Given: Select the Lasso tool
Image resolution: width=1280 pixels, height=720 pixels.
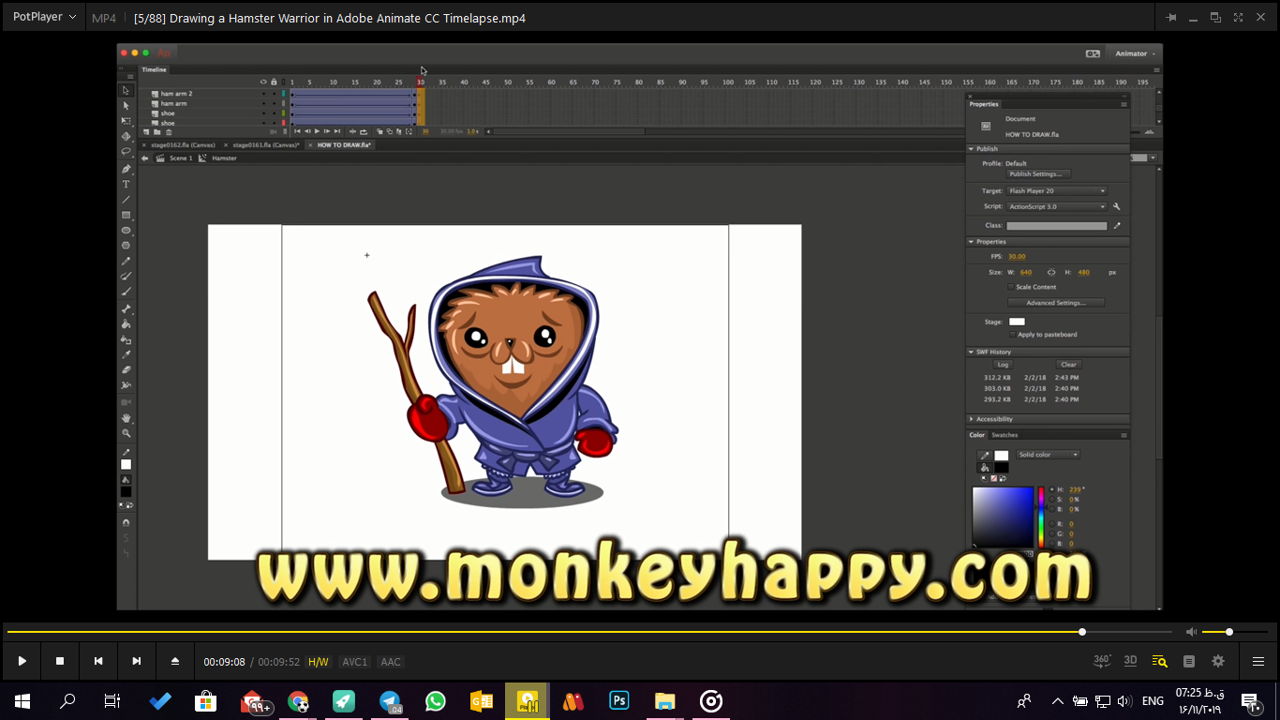Looking at the screenshot, I should pos(126,152).
